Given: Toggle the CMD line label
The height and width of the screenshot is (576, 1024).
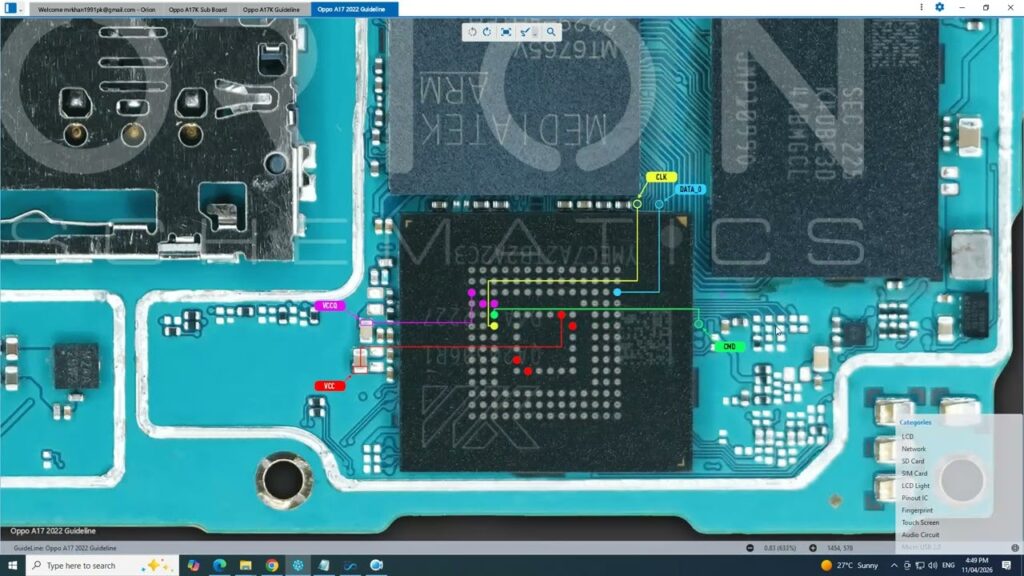Looking at the screenshot, I should tap(729, 345).
